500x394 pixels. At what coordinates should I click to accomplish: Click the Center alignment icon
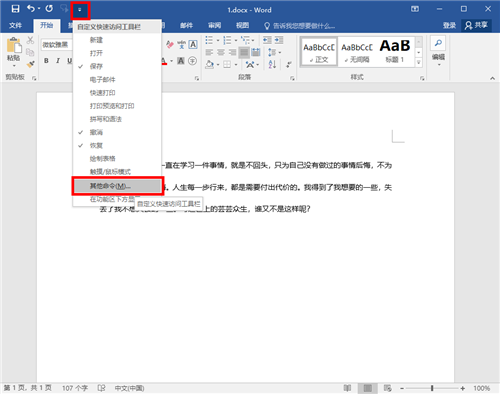tap(221, 52)
